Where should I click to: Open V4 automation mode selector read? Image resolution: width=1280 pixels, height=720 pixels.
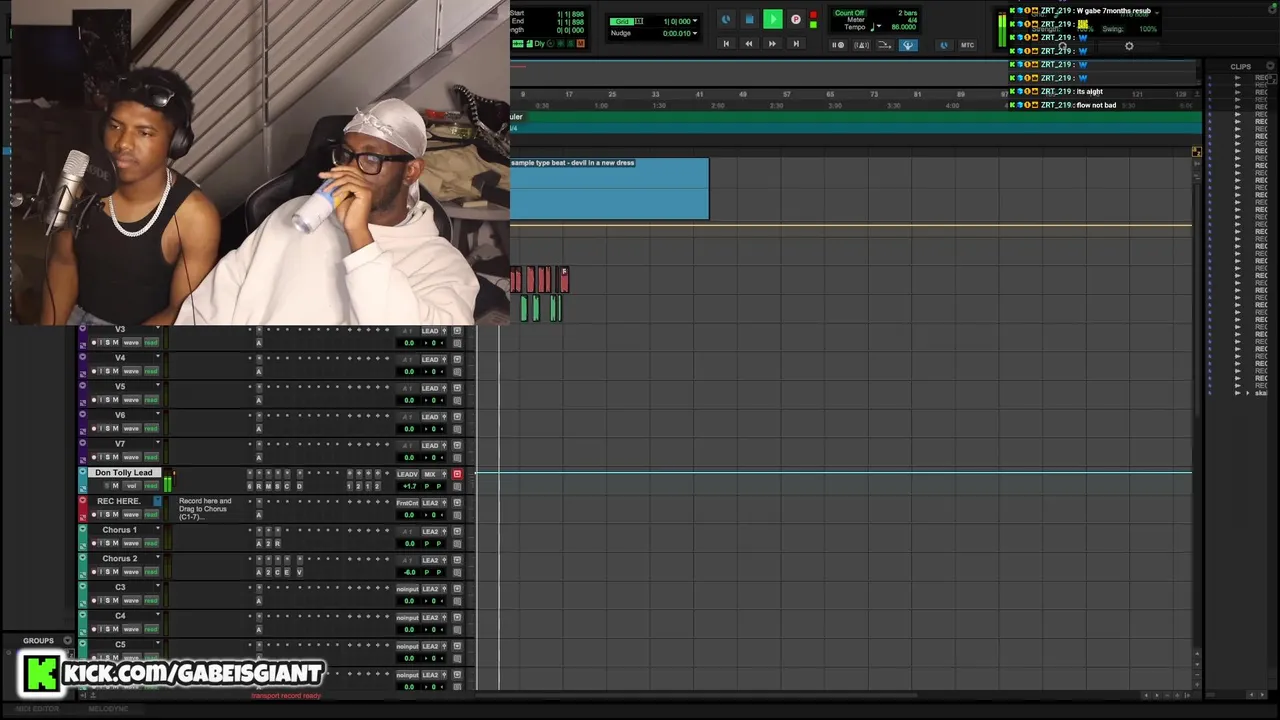pyautogui.click(x=151, y=372)
